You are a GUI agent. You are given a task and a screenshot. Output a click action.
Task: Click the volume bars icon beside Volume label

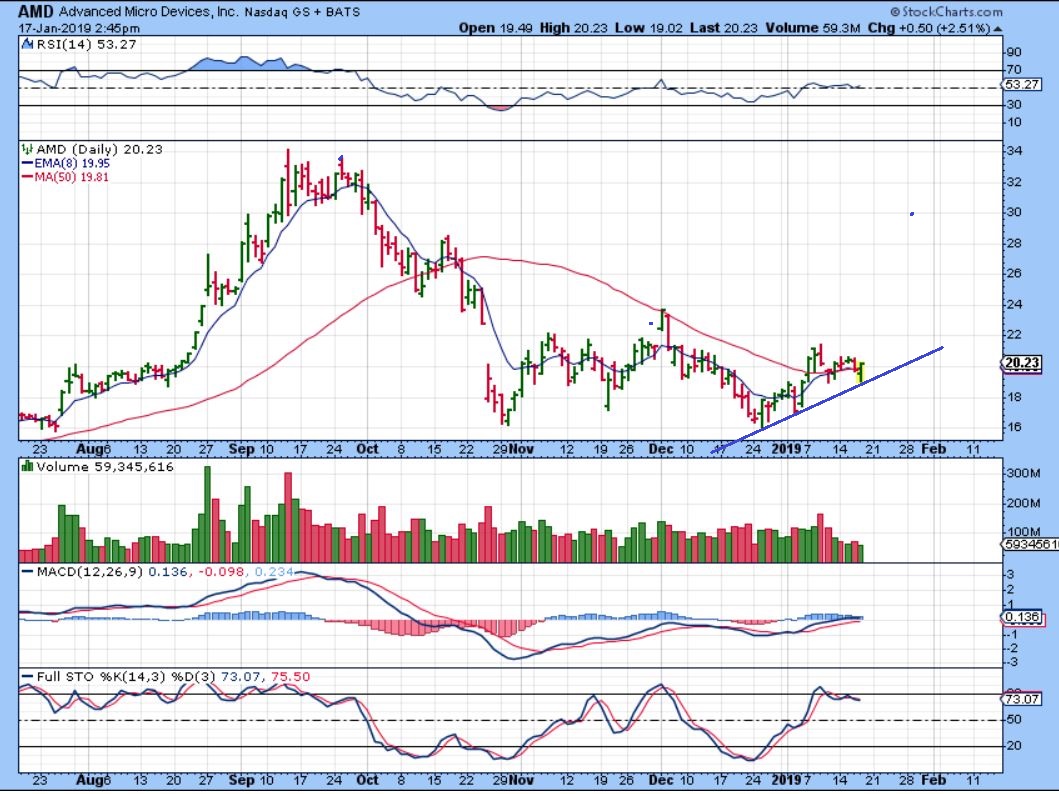tap(27, 467)
